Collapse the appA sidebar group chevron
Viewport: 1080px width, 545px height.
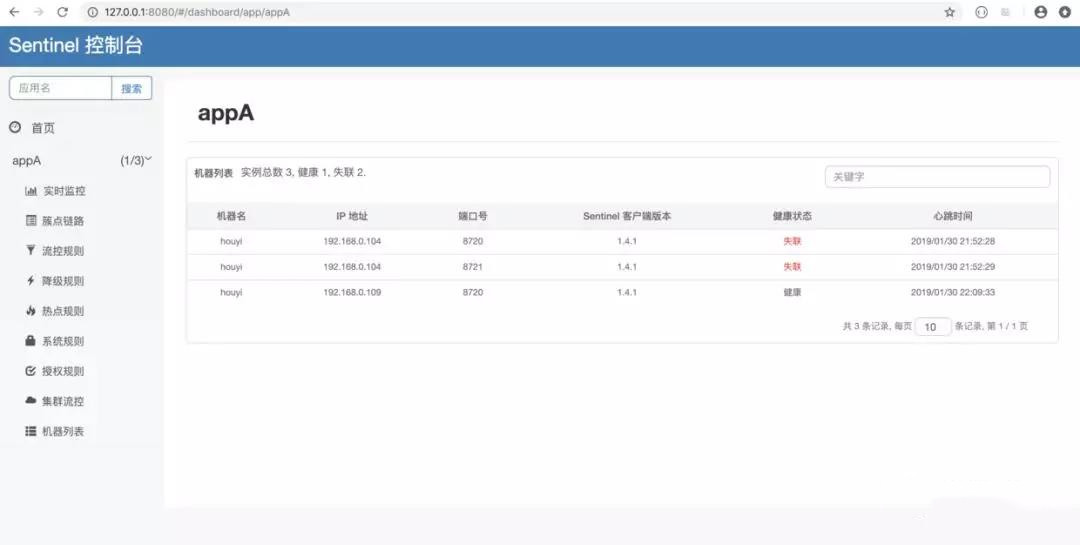(x=148, y=159)
